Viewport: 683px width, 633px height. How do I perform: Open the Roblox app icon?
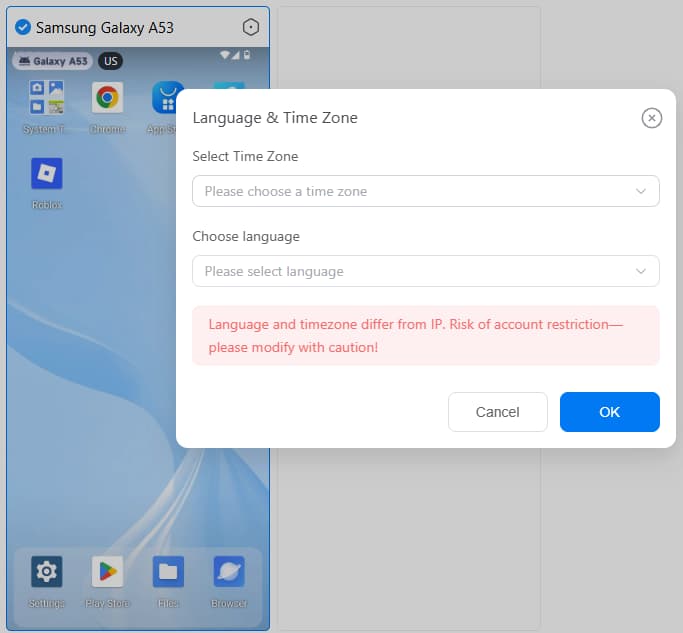click(x=47, y=174)
